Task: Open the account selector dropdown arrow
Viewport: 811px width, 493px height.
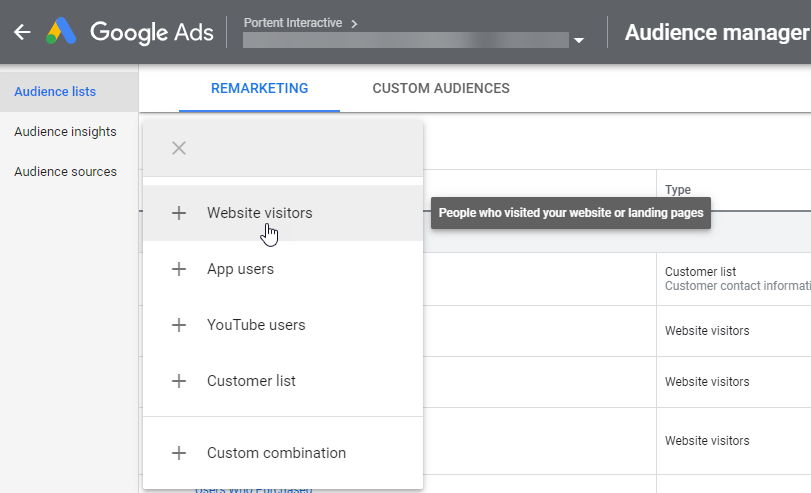Action: [579, 40]
